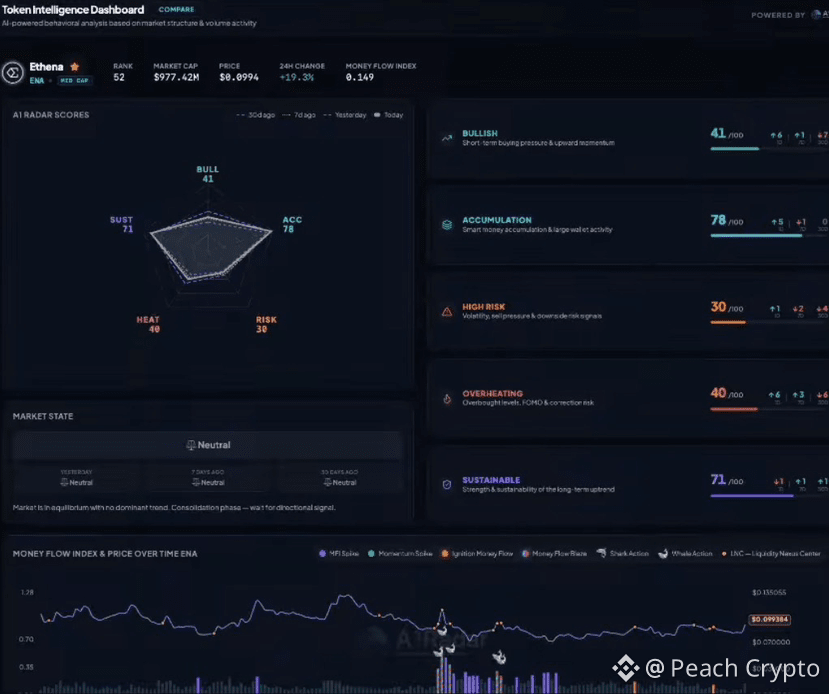Click the whale marker at the chart price peak
Viewport: 829px width, 694px height.
point(441,630)
